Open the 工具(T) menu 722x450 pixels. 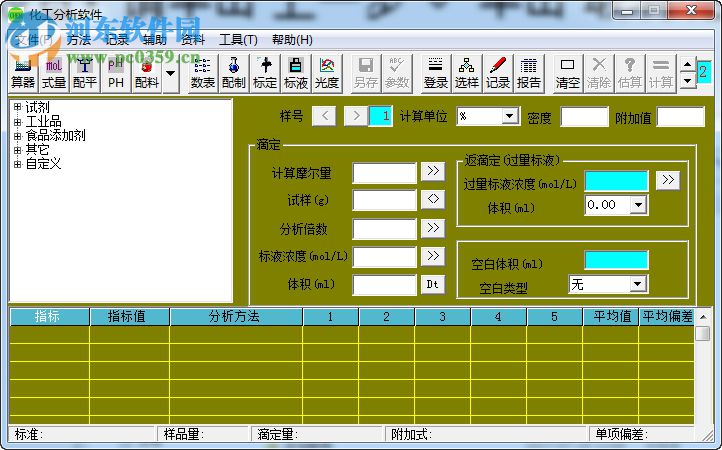click(238, 40)
